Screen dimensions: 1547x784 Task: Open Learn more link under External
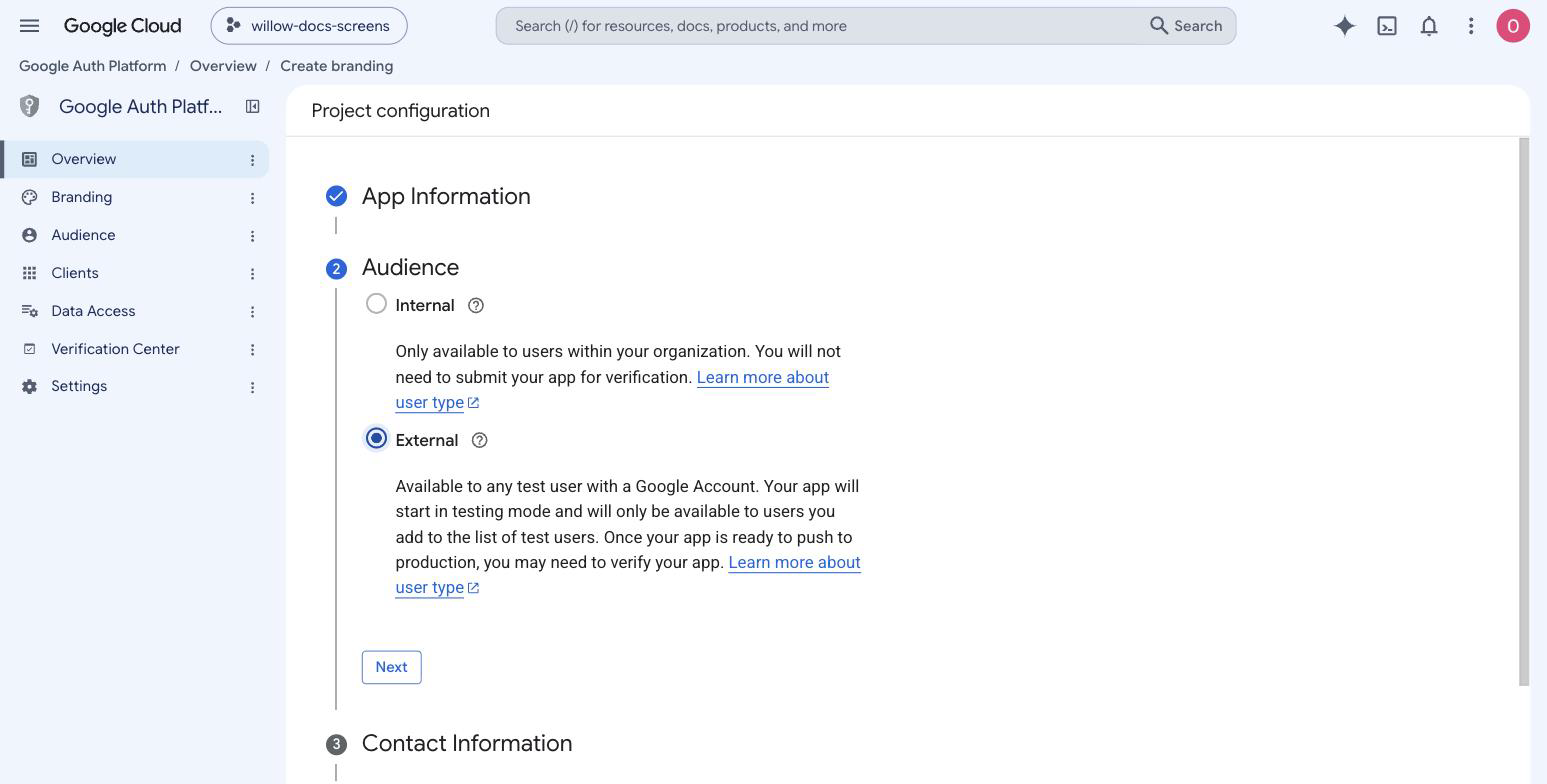[628, 575]
